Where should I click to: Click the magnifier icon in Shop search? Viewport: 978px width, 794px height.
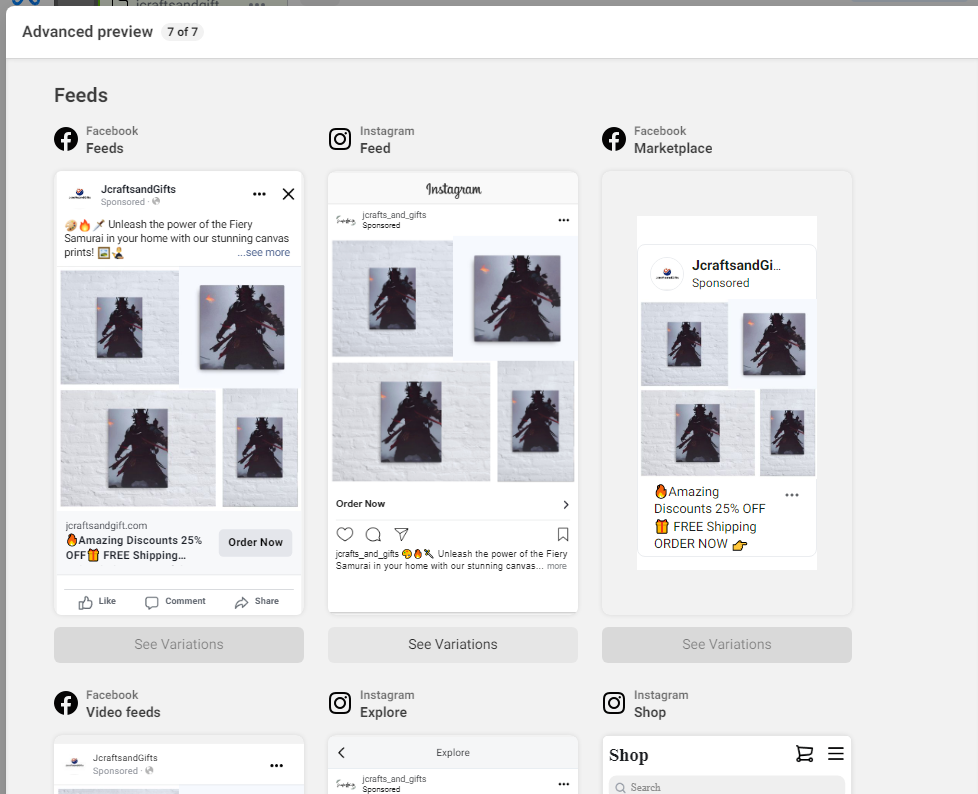tap(621, 787)
